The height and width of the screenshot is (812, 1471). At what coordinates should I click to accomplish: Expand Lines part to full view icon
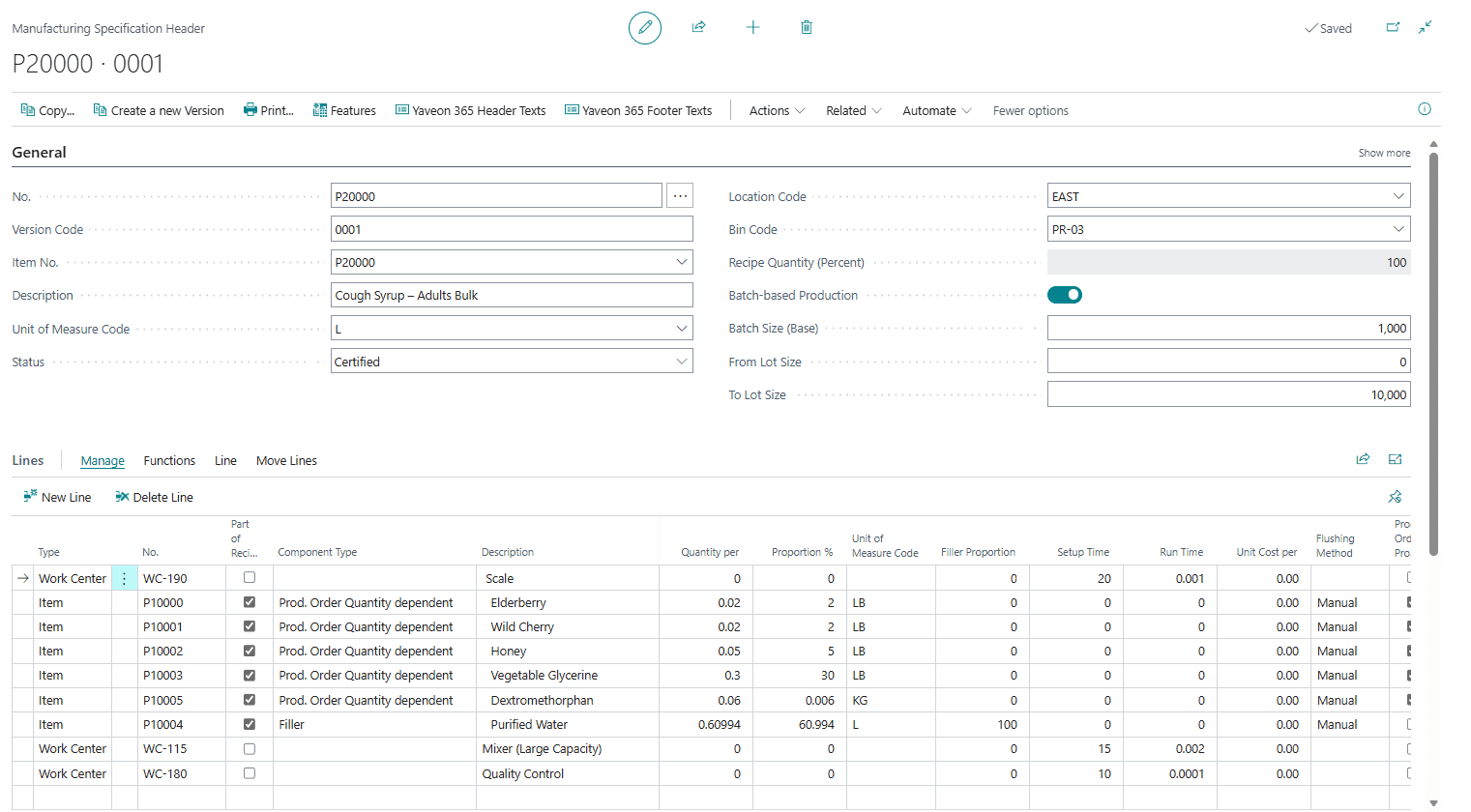point(1395,459)
